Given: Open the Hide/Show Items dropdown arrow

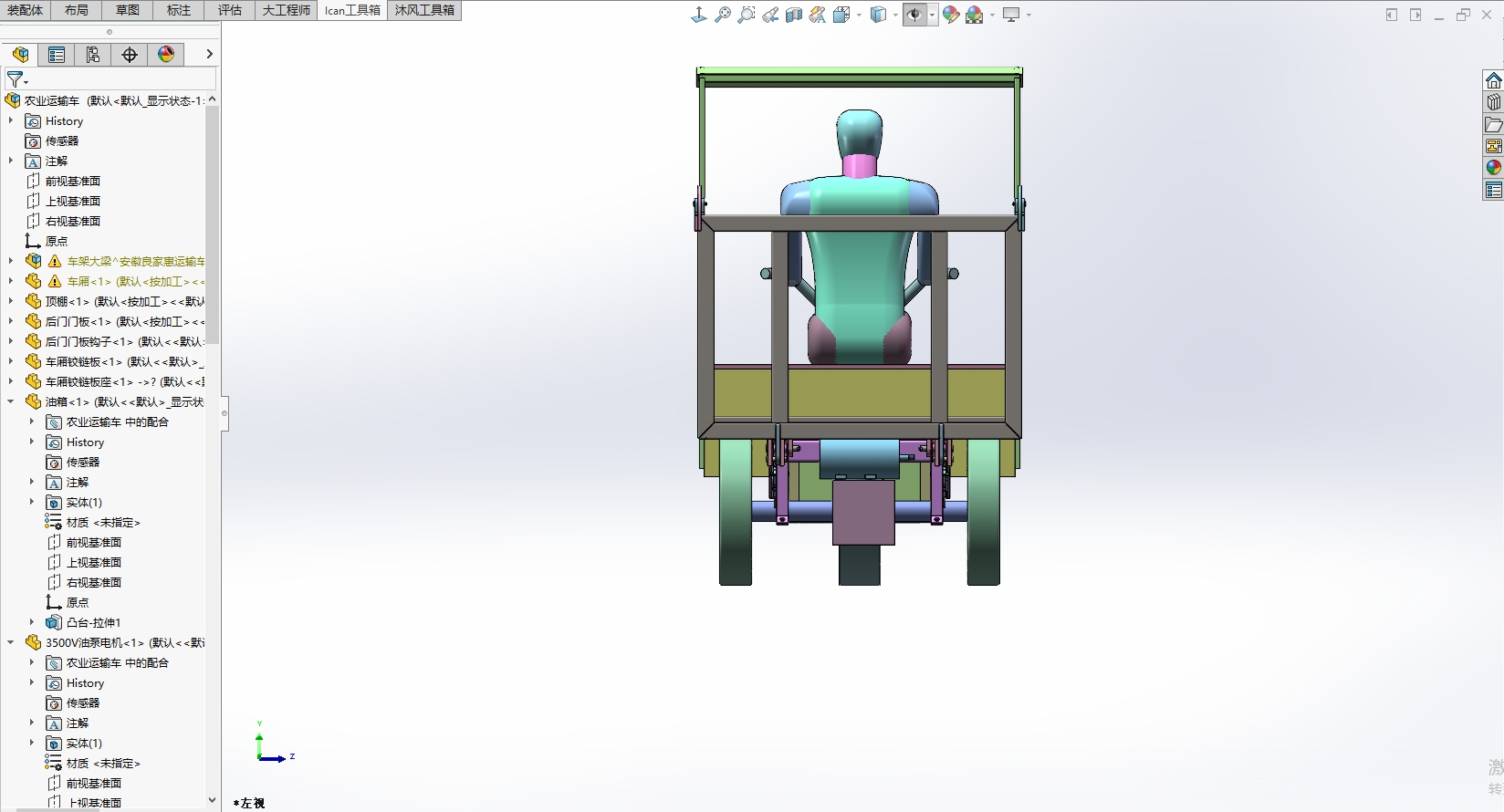Looking at the screenshot, I should click(x=932, y=15).
